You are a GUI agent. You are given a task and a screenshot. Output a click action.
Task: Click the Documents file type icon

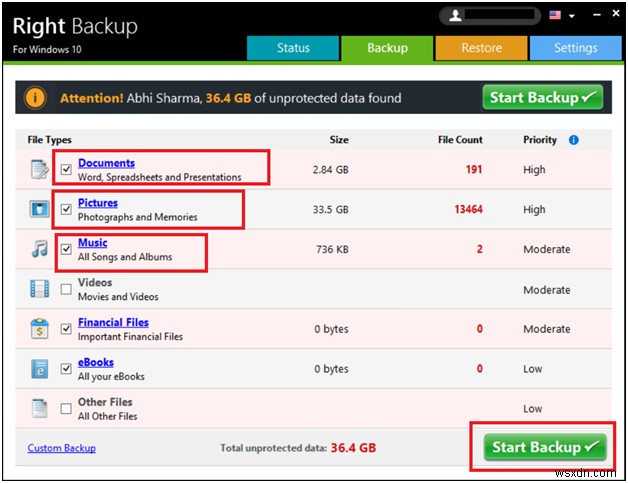pos(40,169)
